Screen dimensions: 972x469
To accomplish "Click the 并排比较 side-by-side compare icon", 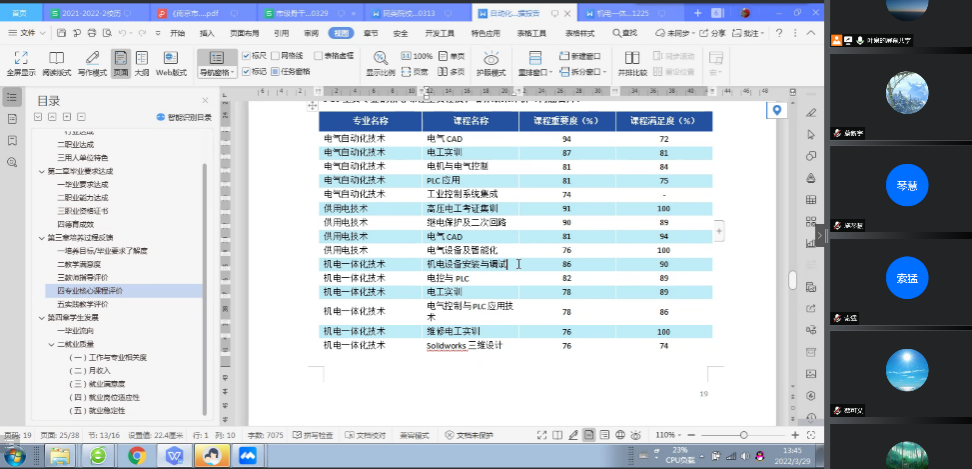I will point(630,62).
